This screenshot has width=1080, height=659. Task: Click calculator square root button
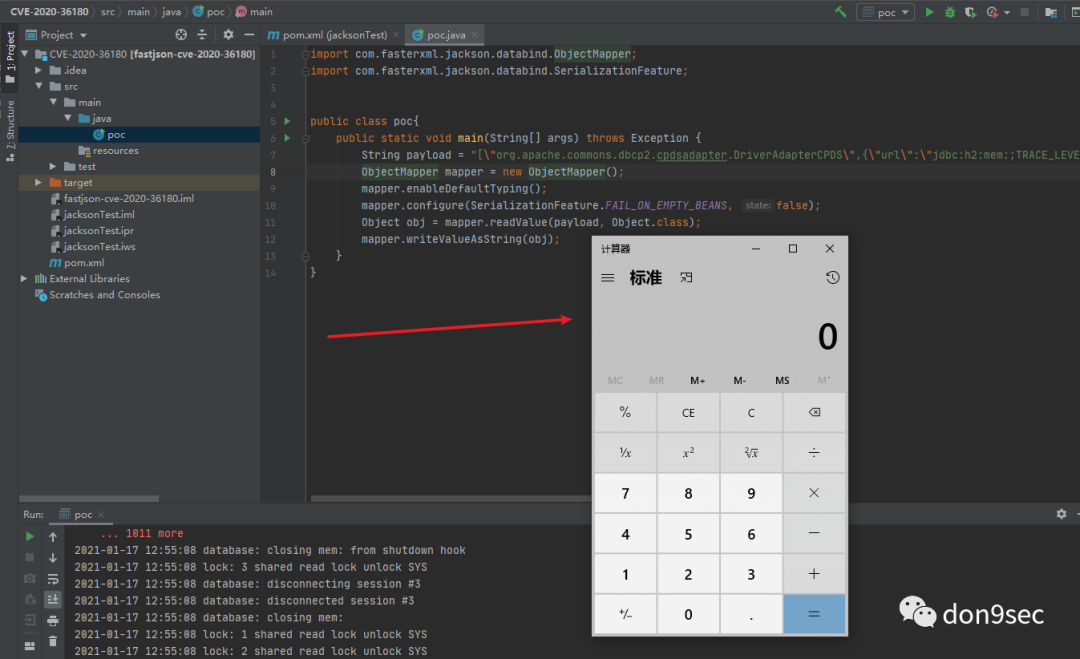click(751, 452)
